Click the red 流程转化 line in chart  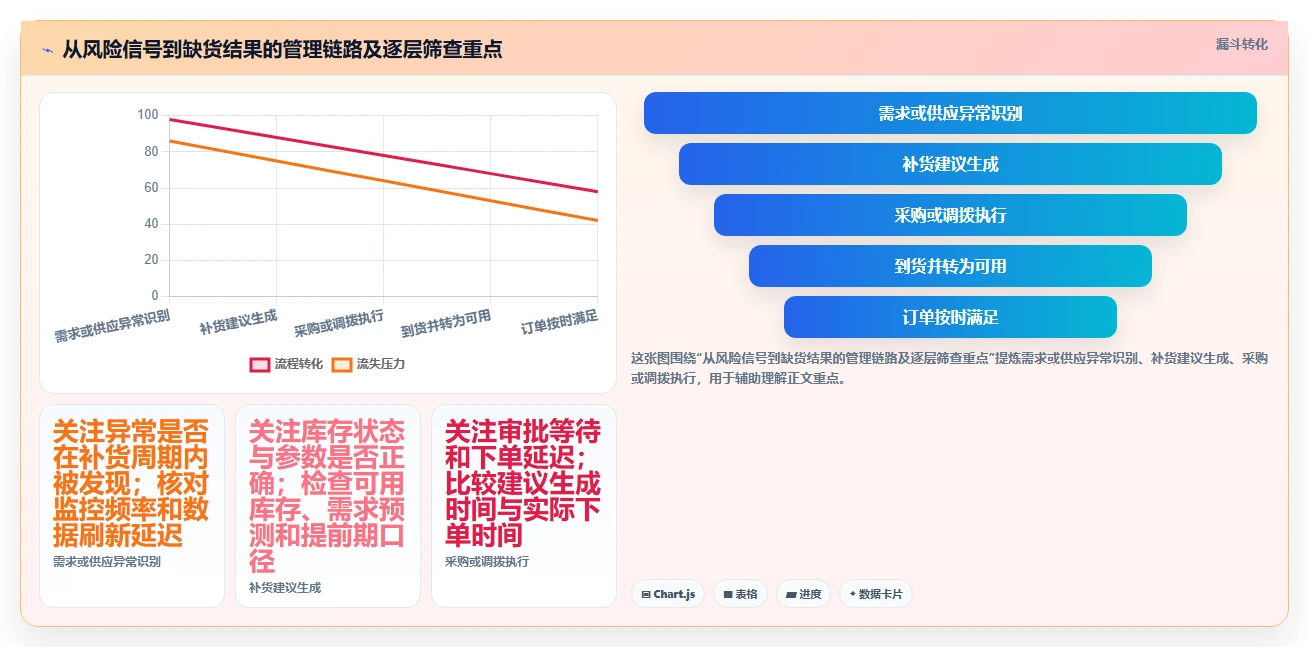(x=383, y=155)
